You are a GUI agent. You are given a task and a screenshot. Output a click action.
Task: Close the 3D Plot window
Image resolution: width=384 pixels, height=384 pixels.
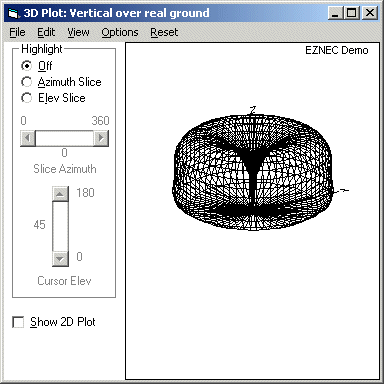point(370,13)
